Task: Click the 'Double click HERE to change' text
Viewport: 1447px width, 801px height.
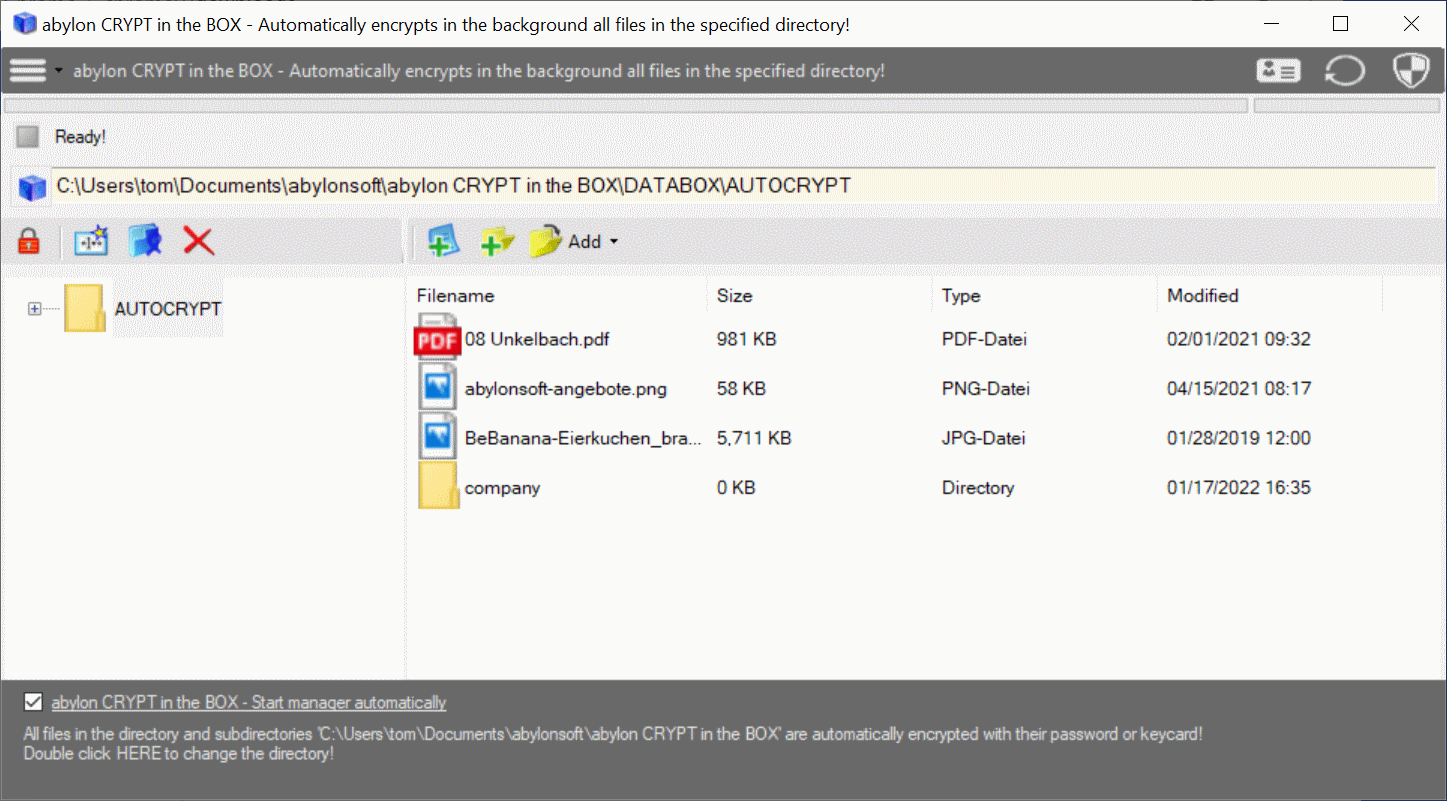Action: coord(178,753)
